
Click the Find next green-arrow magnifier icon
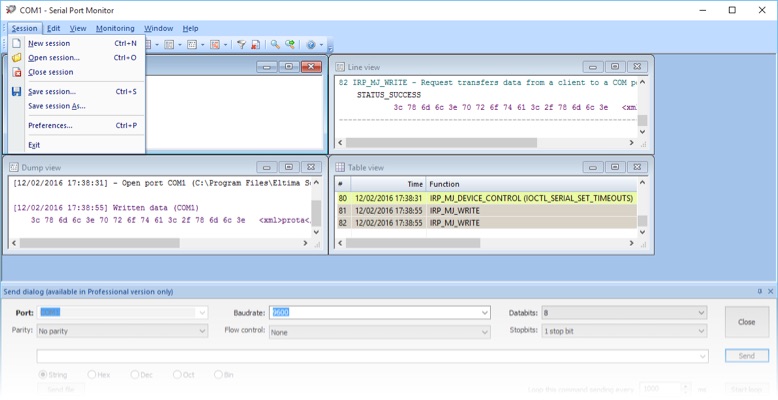pyautogui.click(x=290, y=45)
